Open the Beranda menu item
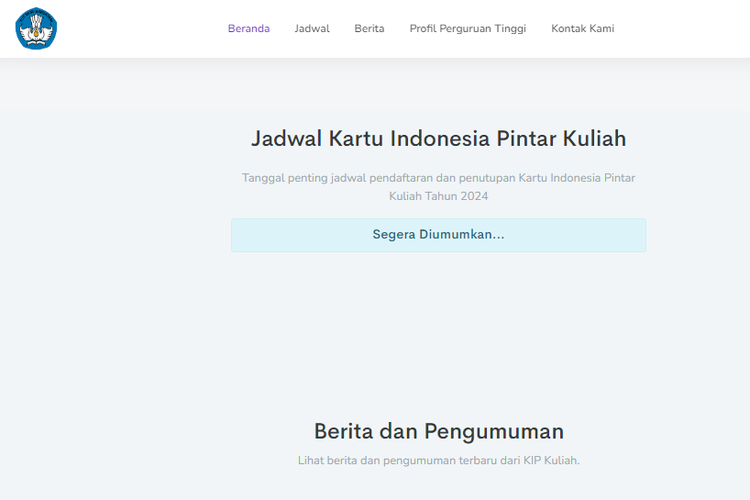 point(249,29)
